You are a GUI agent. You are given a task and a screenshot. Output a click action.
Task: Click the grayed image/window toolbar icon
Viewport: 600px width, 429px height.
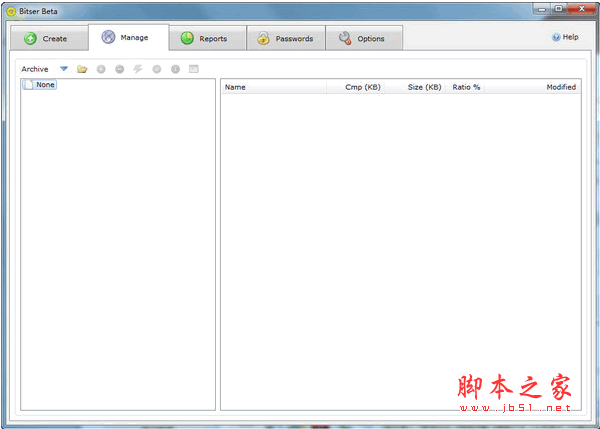coord(194,69)
